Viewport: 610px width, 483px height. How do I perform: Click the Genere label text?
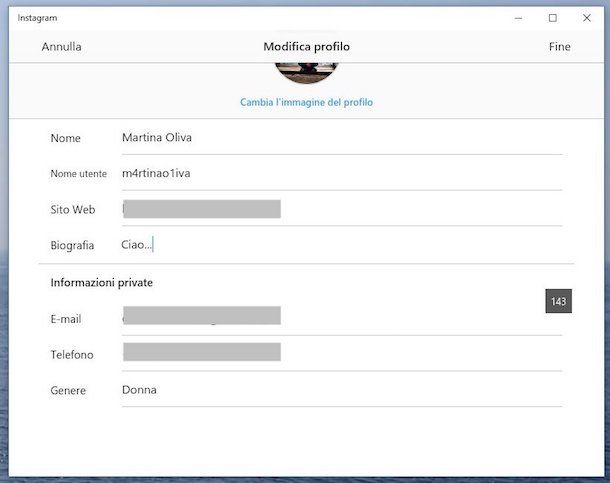pyautogui.click(x=68, y=391)
